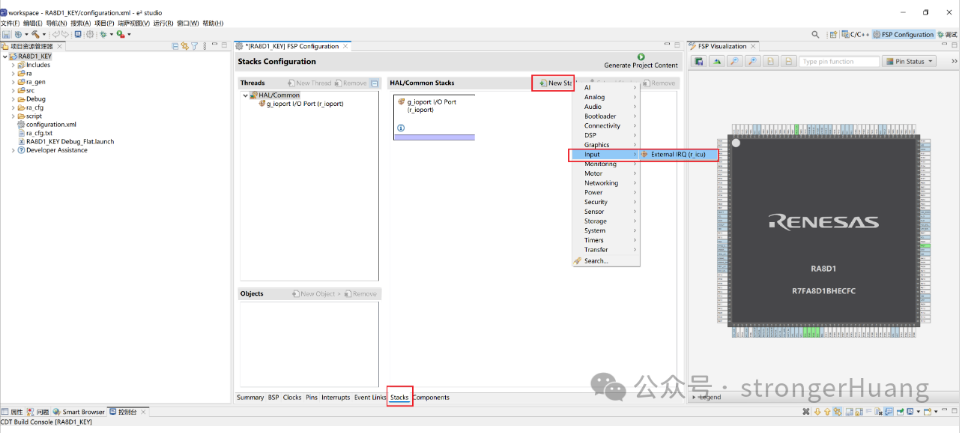Image resolution: width=960 pixels, height=433 pixels.
Task: Click the info icon in g_ioport stack
Action: click(400, 128)
